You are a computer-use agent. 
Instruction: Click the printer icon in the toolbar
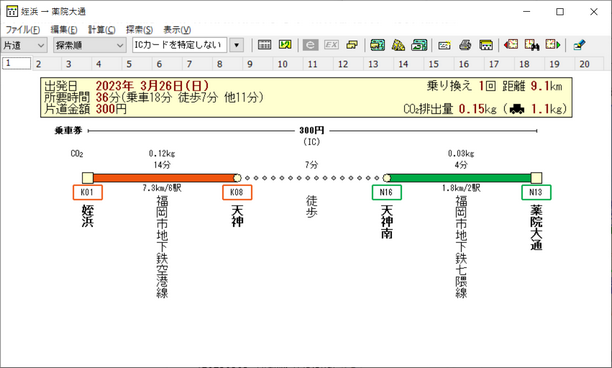(x=465, y=45)
